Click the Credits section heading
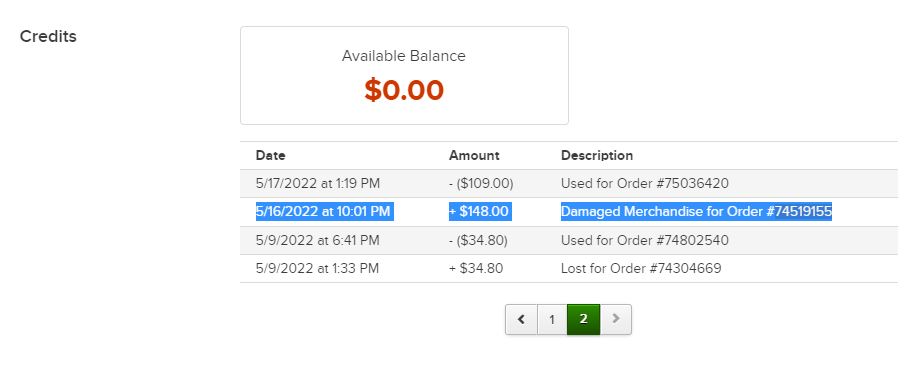921x373 pixels. [48, 36]
